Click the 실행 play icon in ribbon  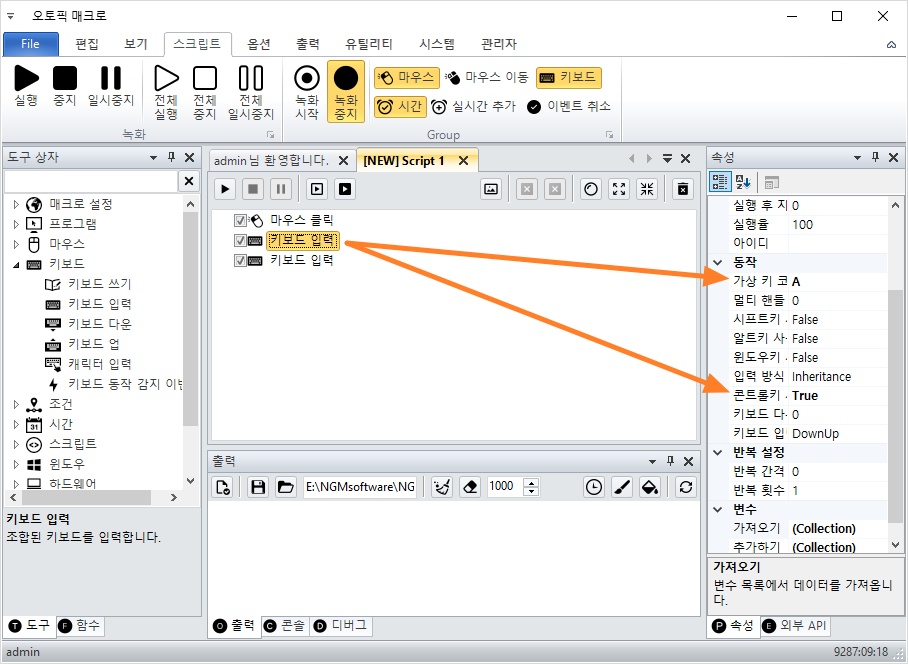click(27, 78)
